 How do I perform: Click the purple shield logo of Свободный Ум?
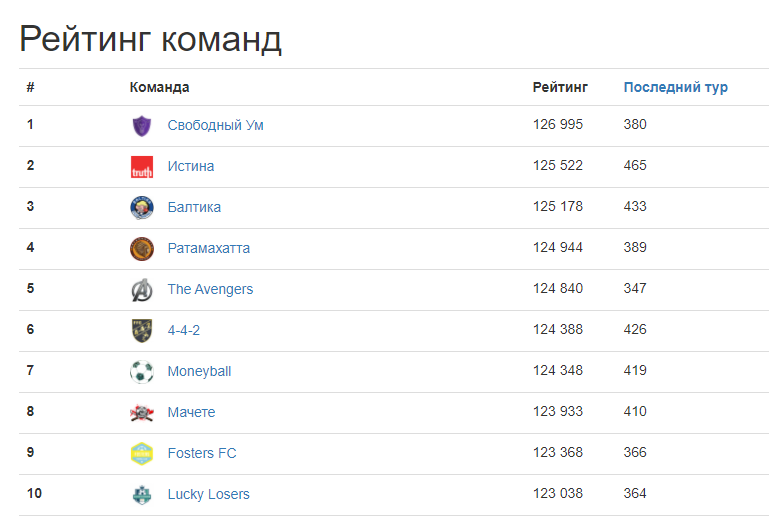[142, 126]
